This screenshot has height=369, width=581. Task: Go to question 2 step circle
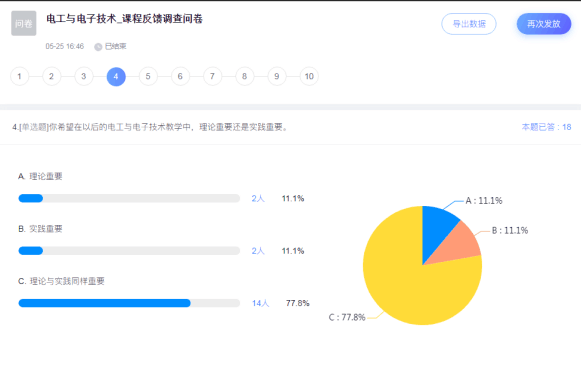pyautogui.click(x=52, y=76)
